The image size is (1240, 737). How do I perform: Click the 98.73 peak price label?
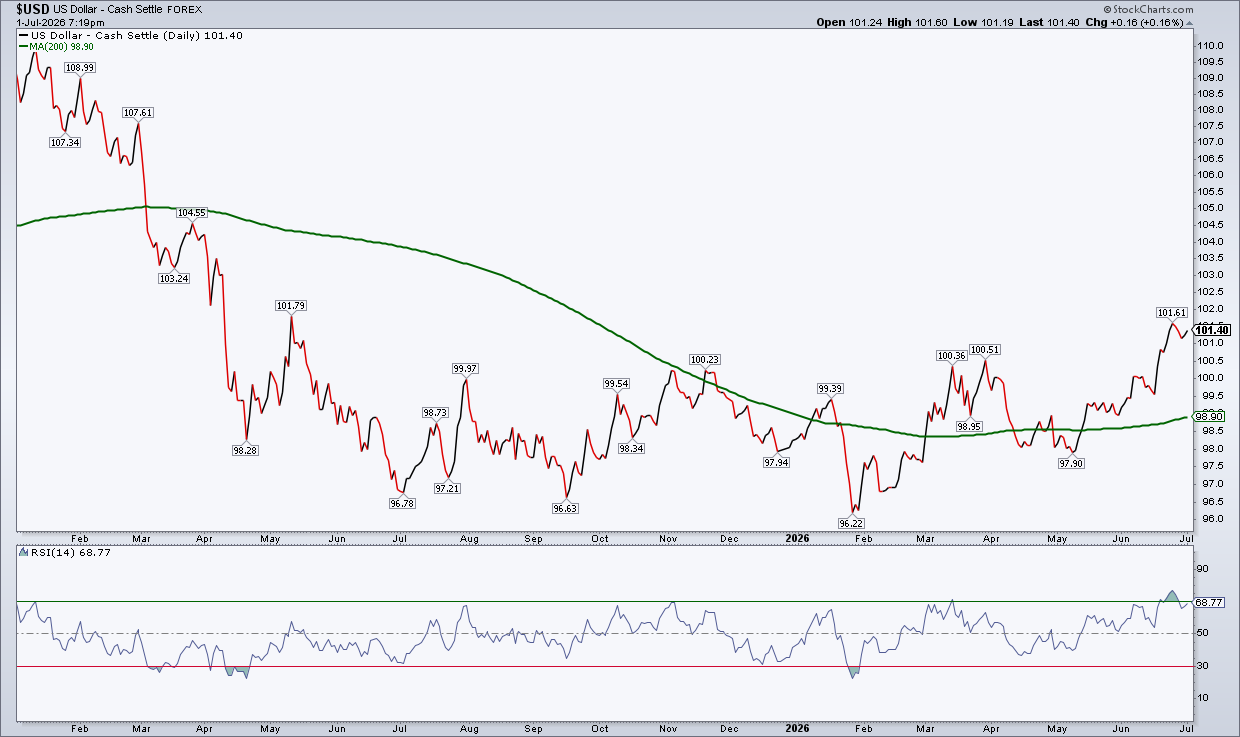point(436,412)
